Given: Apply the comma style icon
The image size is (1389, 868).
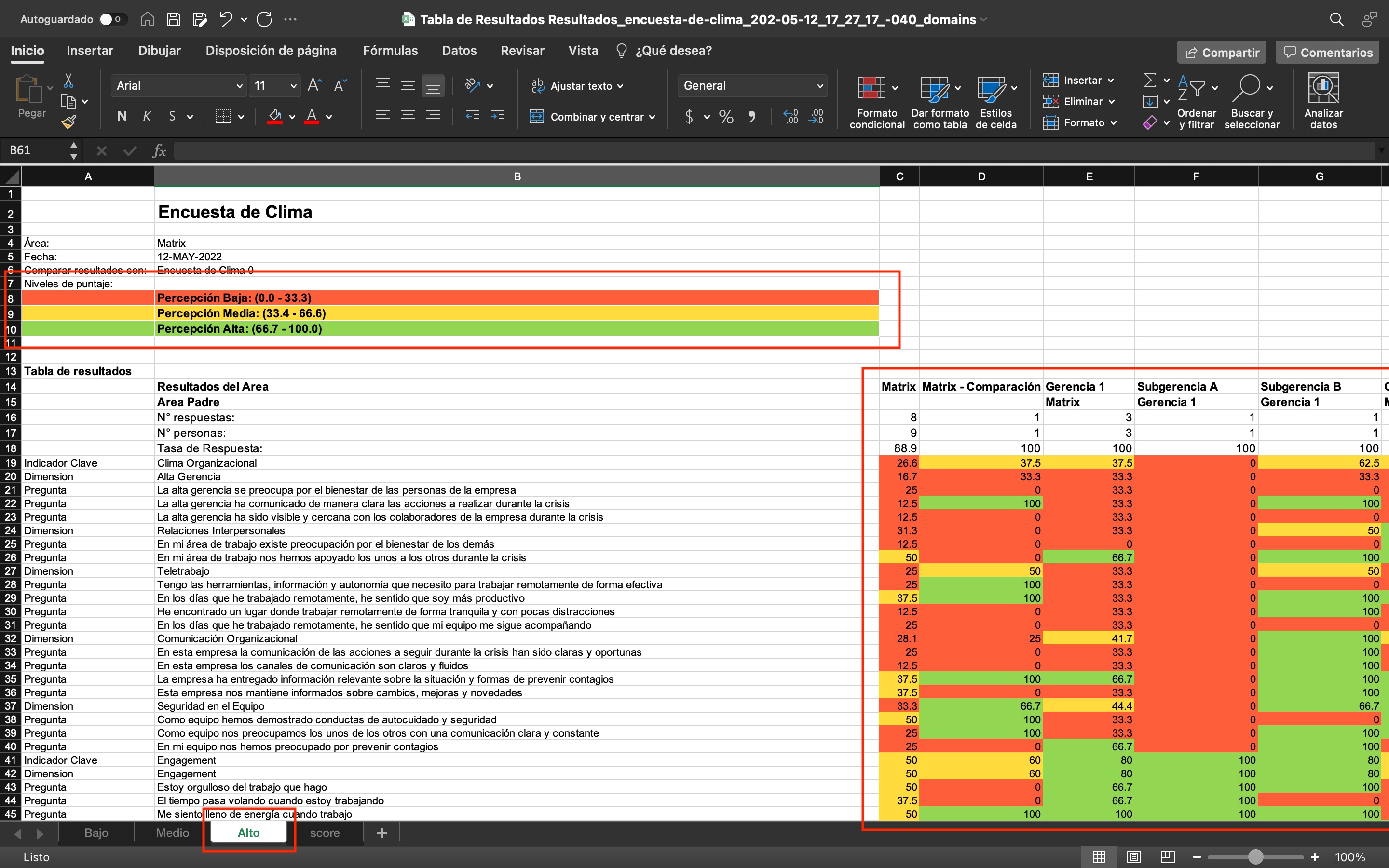Looking at the screenshot, I should click(751, 117).
